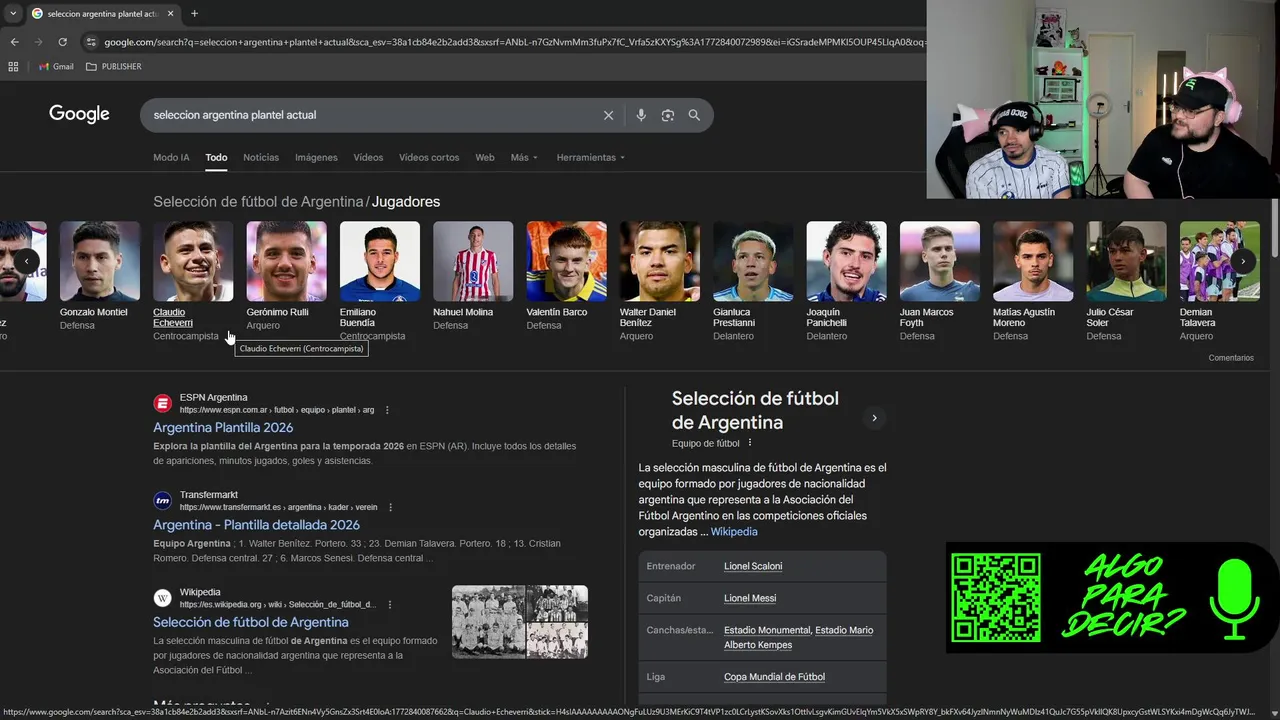Open Selección de fútbol de Argentina Wikipedia result

(x=251, y=622)
